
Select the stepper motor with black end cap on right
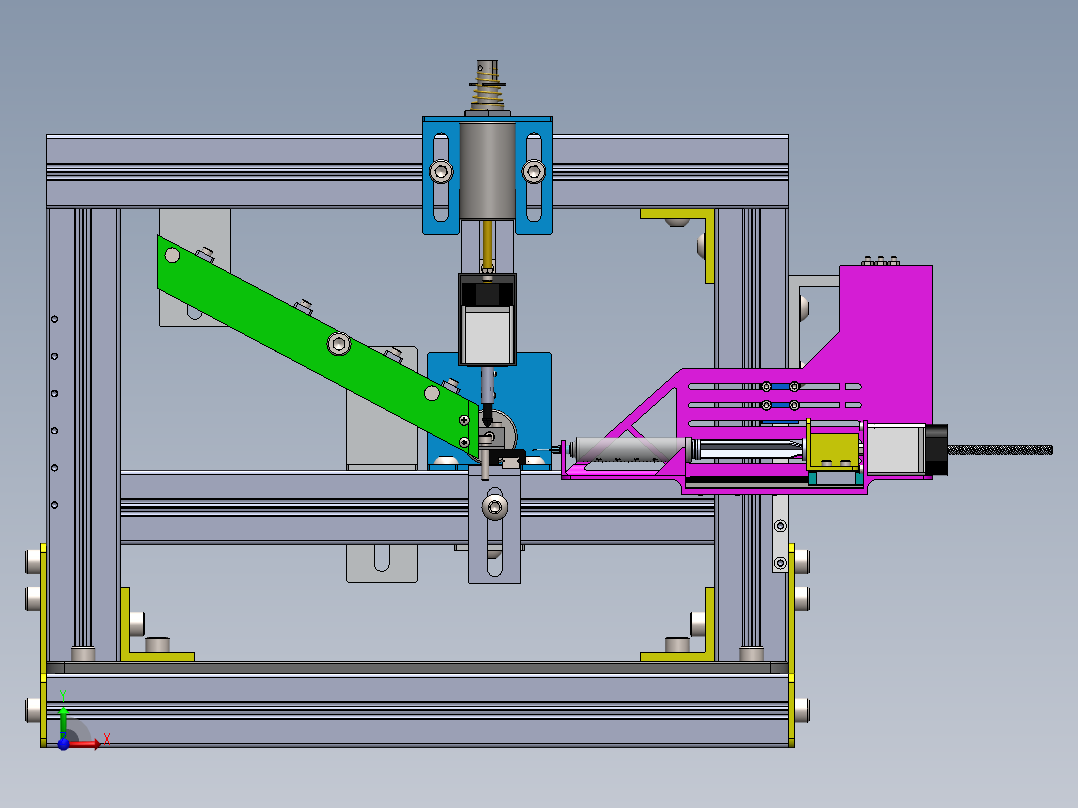(x=908, y=449)
